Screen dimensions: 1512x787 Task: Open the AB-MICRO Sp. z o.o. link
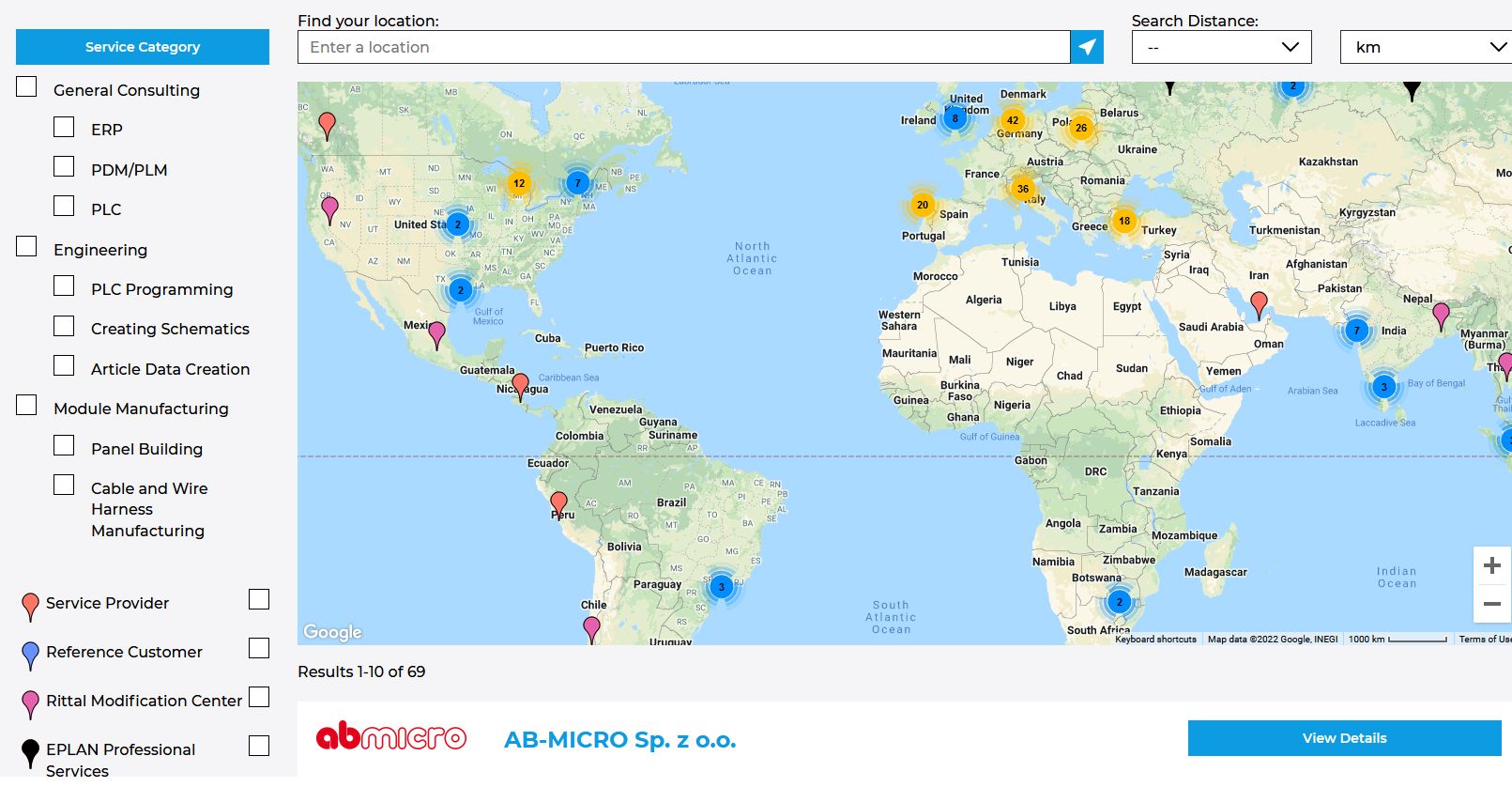point(619,740)
